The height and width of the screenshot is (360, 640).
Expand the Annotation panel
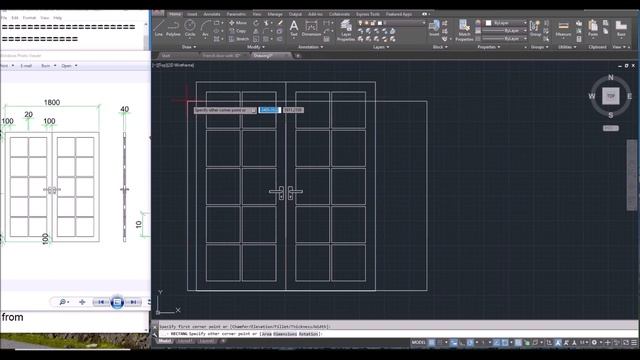tap(310, 47)
